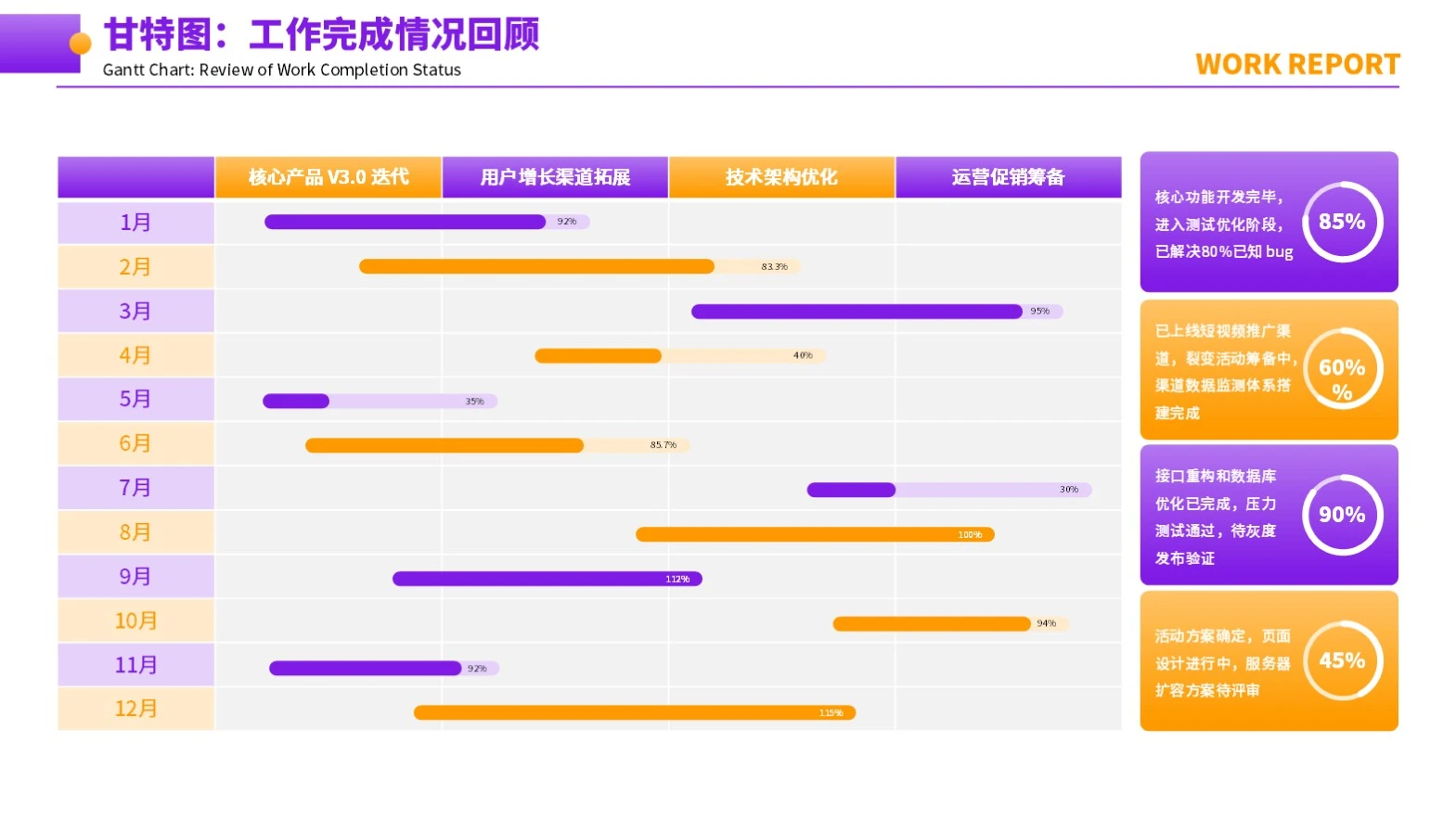Select the purple 30% bar in 7月 row
The height and width of the screenshot is (818, 1456).
tap(851, 490)
